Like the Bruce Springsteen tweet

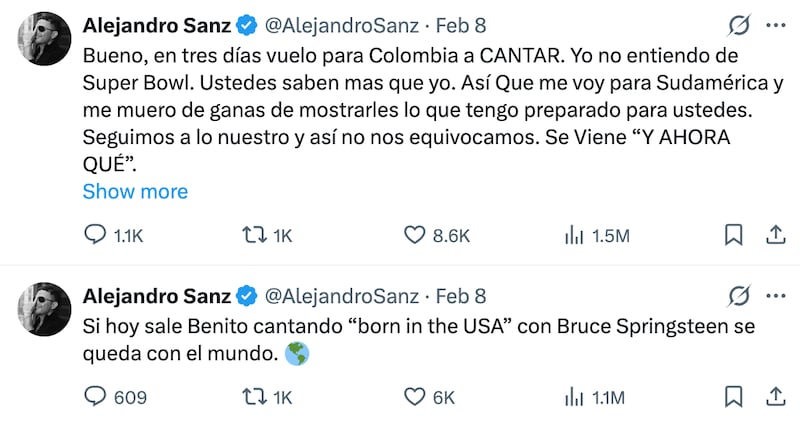click(x=415, y=397)
